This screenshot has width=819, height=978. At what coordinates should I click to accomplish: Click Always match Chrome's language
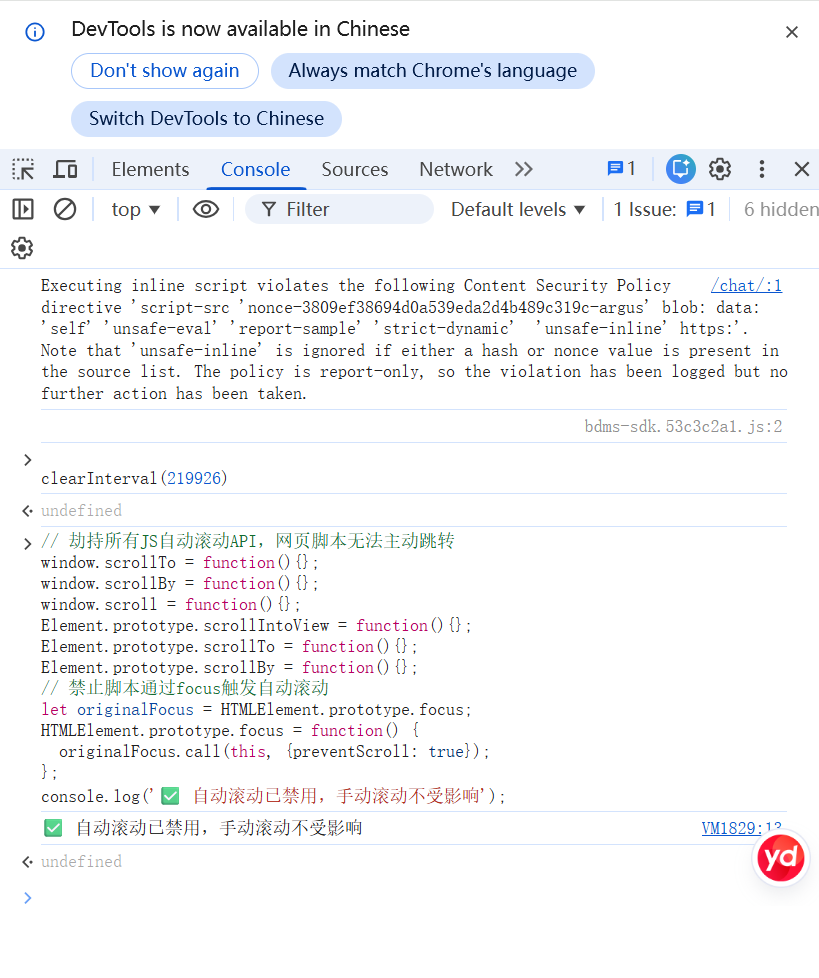(x=432, y=70)
